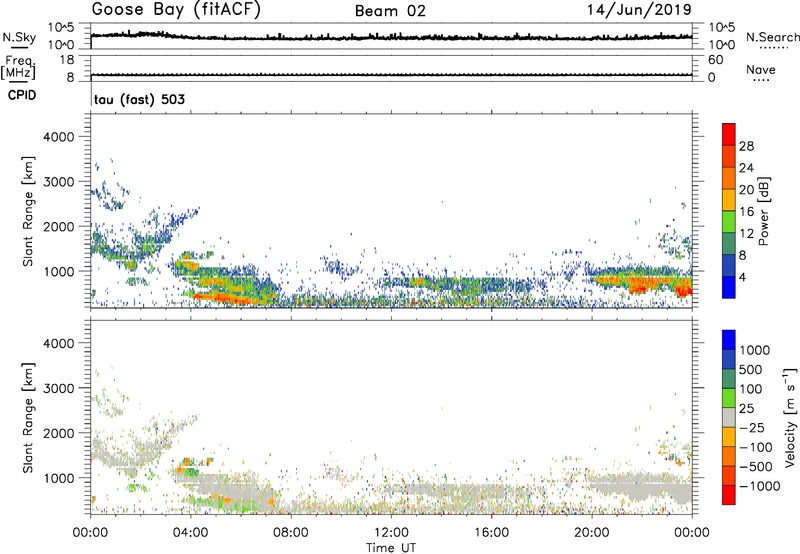Click the dotted line sample under Nave

point(761,81)
